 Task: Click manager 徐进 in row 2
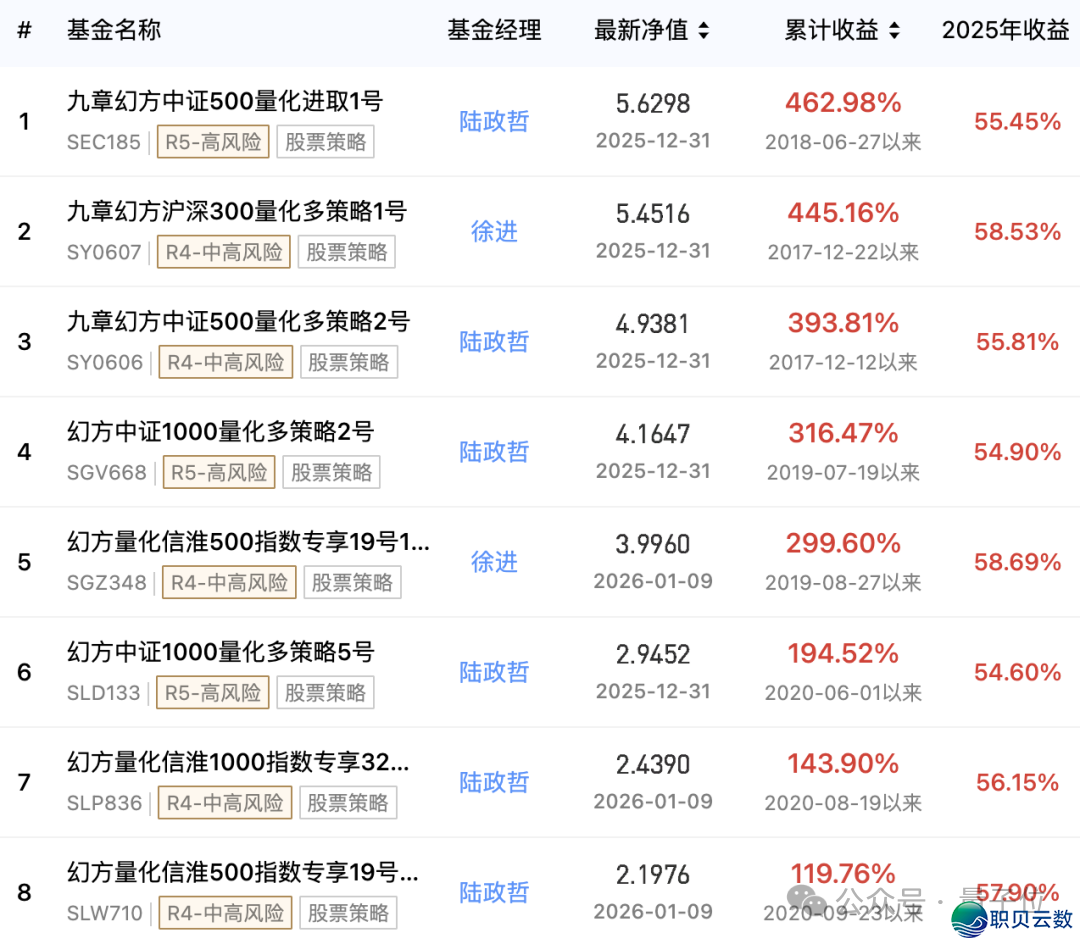point(494,232)
